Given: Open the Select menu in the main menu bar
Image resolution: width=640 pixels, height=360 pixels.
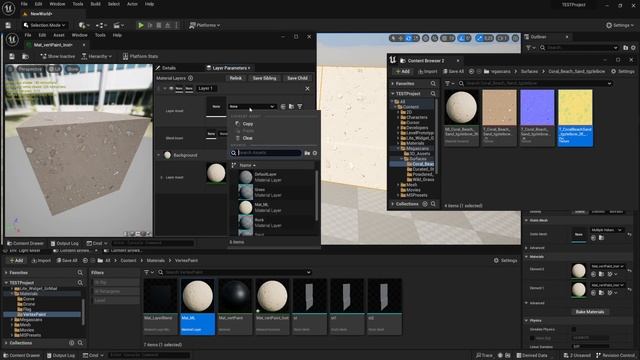Looking at the screenshot, I should click(x=114, y=4).
